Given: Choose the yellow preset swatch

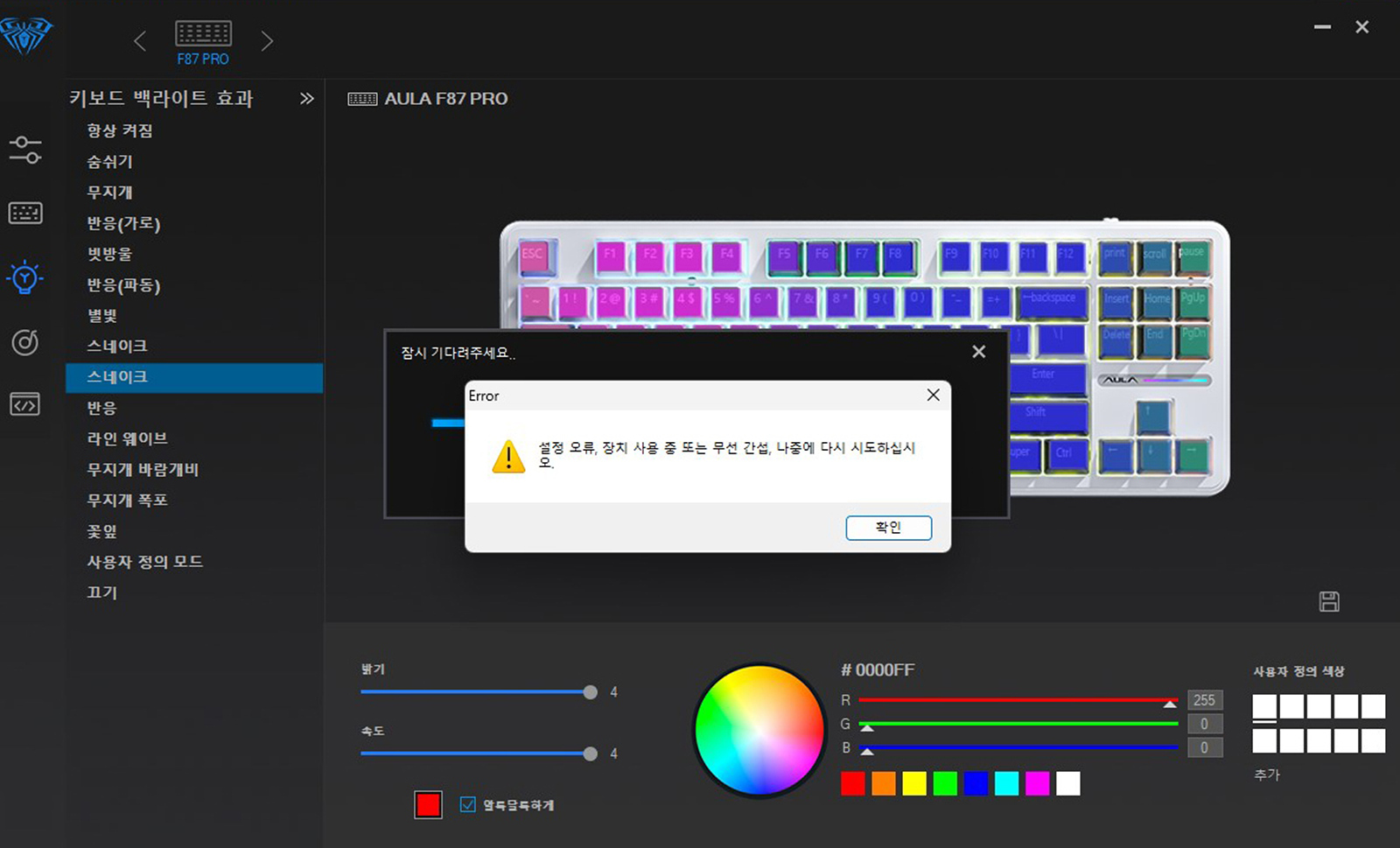Looking at the screenshot, I should click(x=914, y=783).
